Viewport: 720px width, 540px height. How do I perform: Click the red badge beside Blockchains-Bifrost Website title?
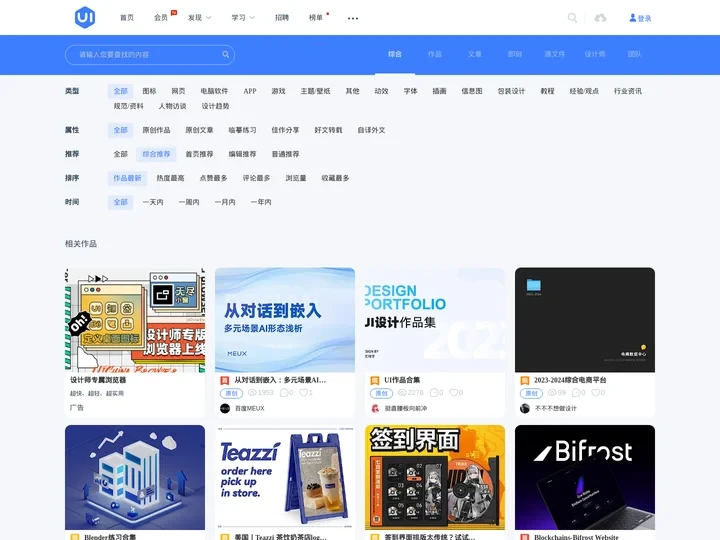[x=524, y=537]
